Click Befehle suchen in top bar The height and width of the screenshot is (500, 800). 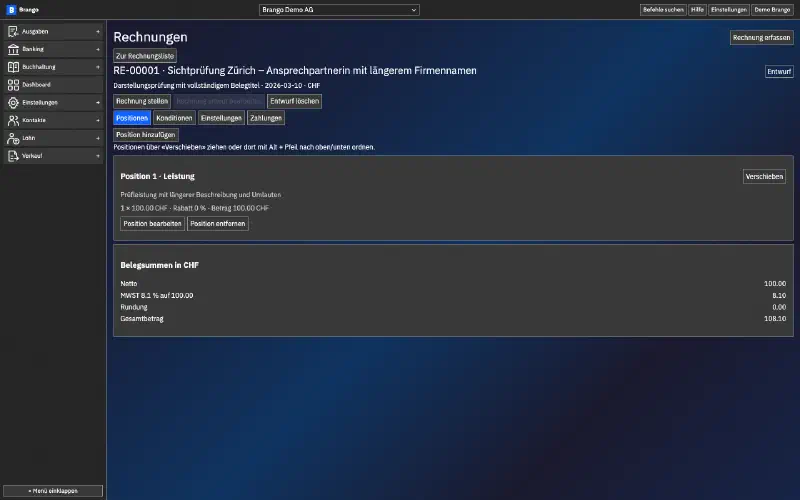pos(663,10)
